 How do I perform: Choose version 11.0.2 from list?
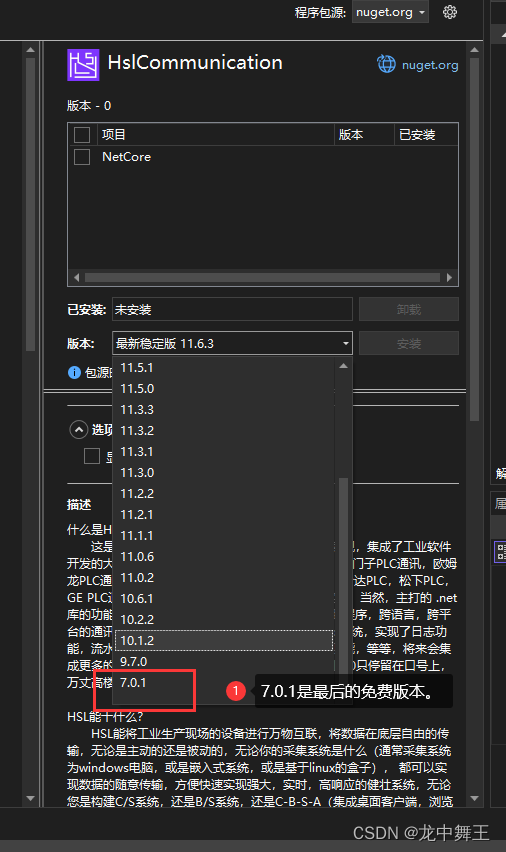[x=224, y=578]
